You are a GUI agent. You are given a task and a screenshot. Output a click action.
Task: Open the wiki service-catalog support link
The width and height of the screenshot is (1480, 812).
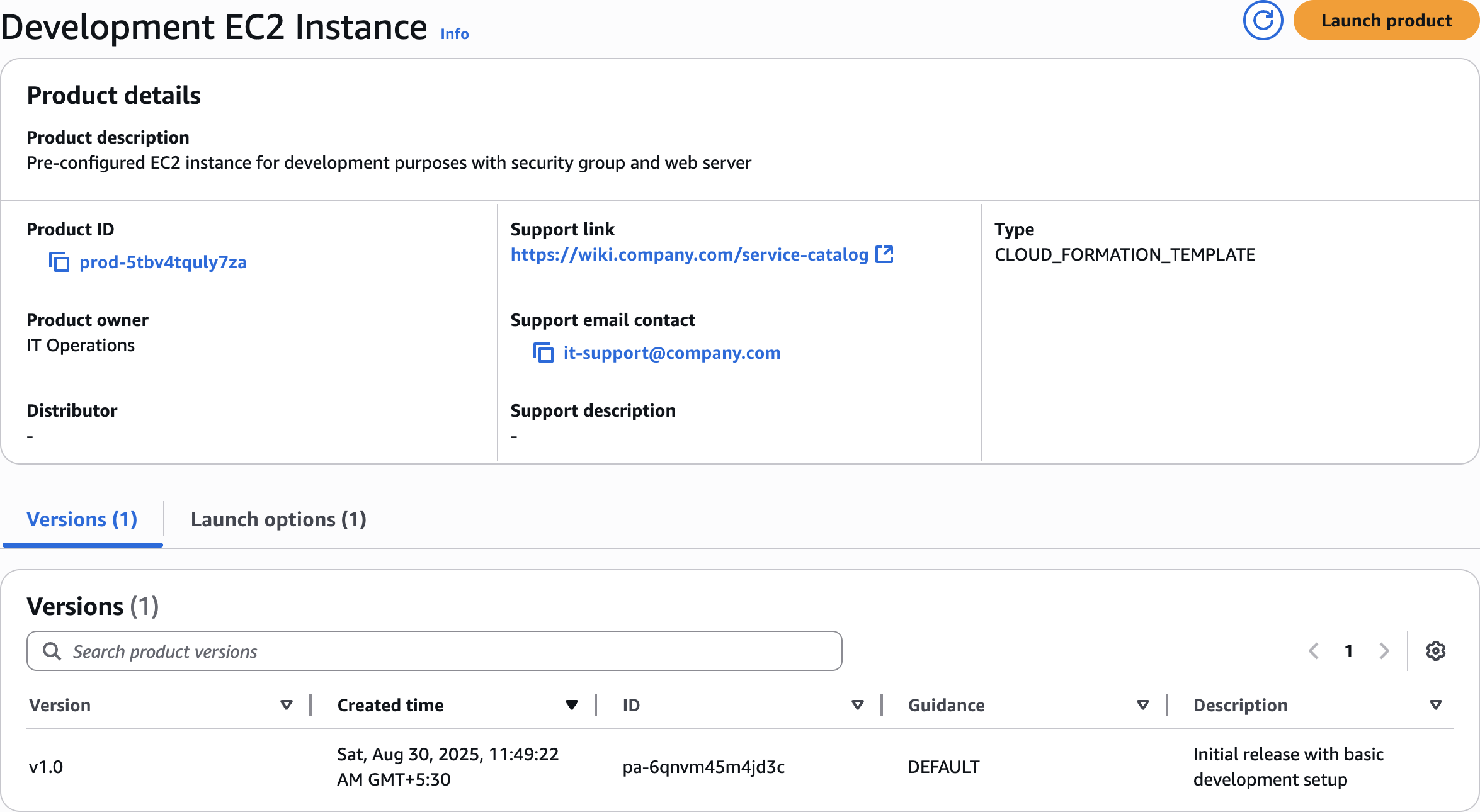[689, 254]
